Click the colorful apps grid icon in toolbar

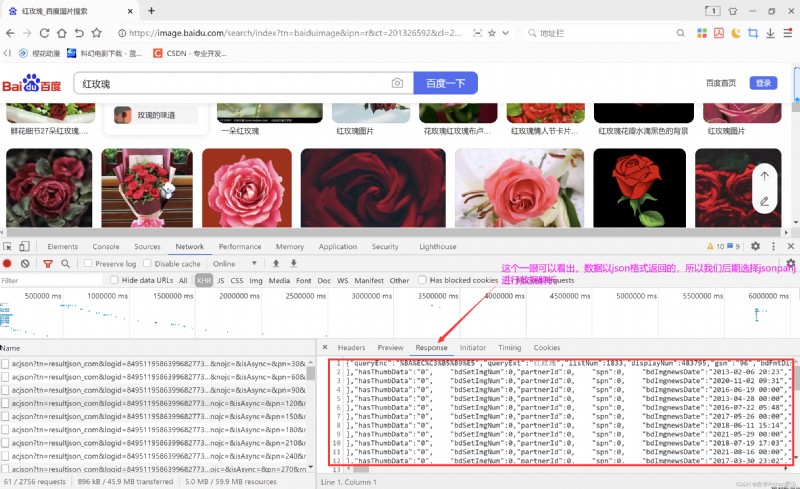pyautogui.click(x=702, y=33)
